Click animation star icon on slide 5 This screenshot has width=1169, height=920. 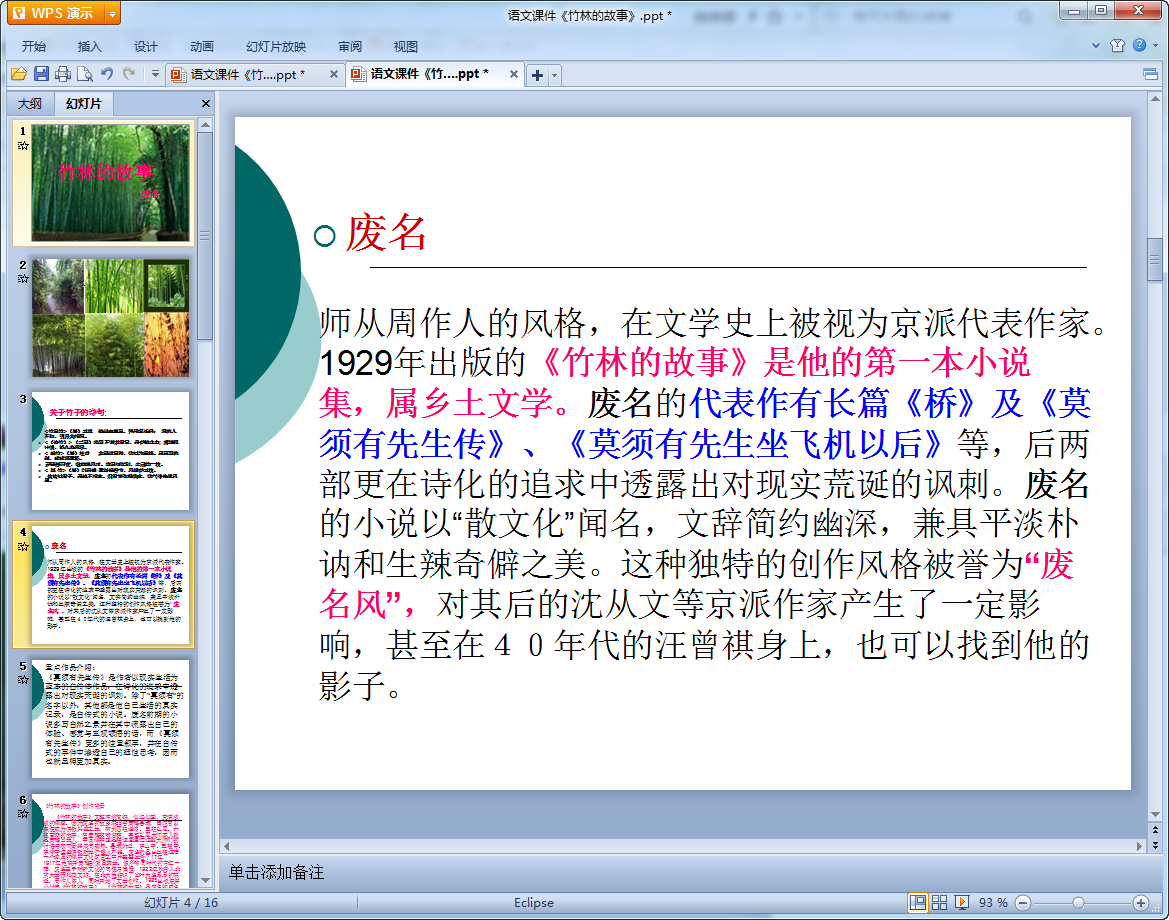click(x=23, y=680)
